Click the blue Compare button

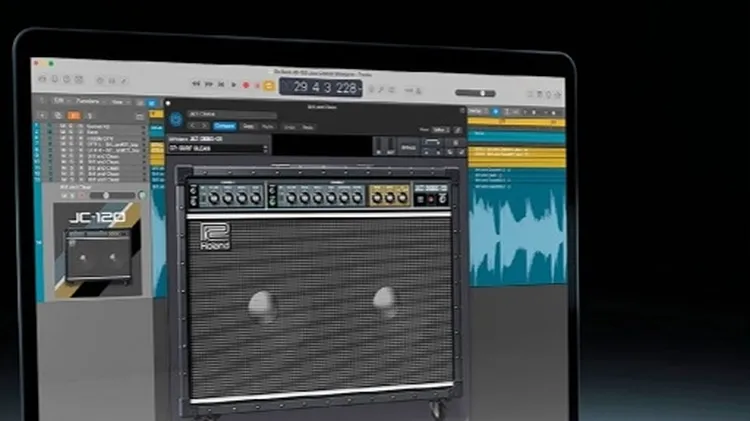pos(224,126)
